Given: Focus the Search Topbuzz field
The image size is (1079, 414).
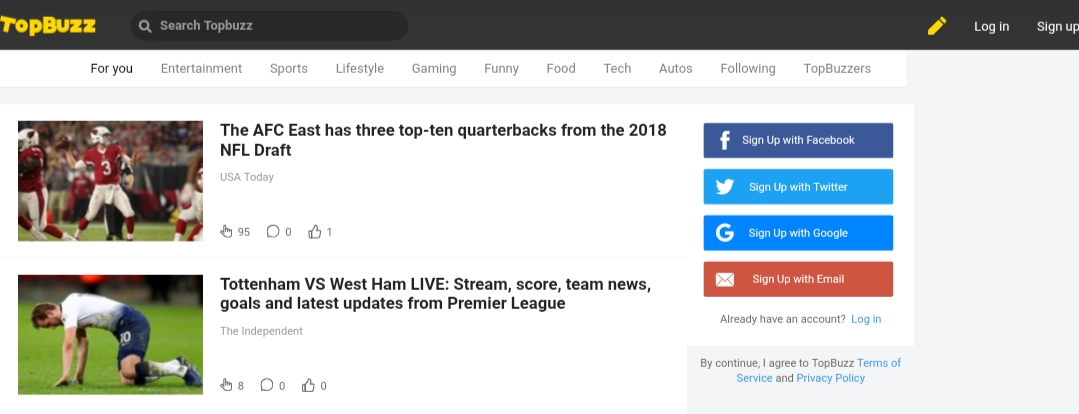Looking at the screenshot, I should click(269, 25).
